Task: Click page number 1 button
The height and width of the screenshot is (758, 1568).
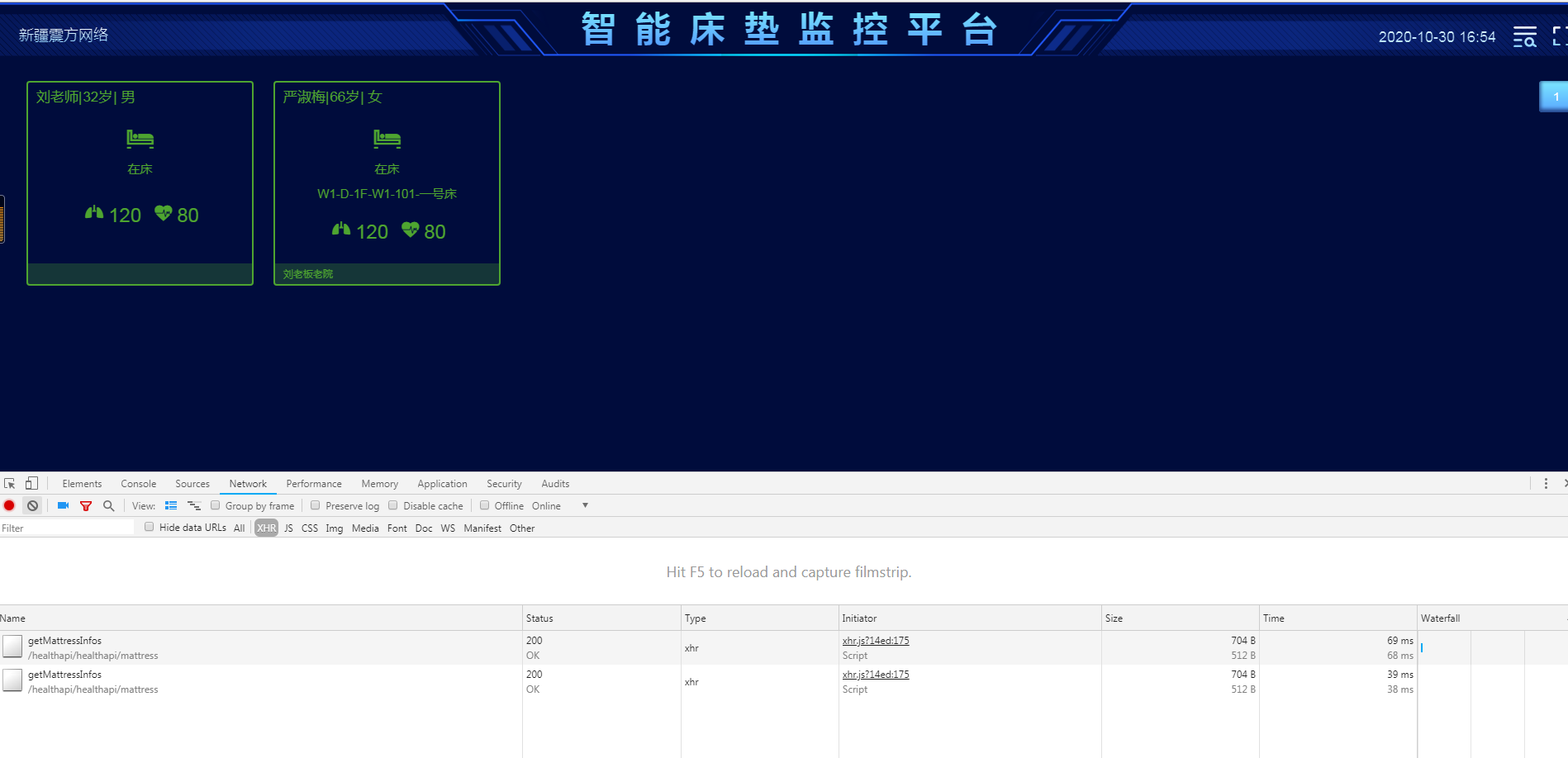Action: tap(1554, 97)
